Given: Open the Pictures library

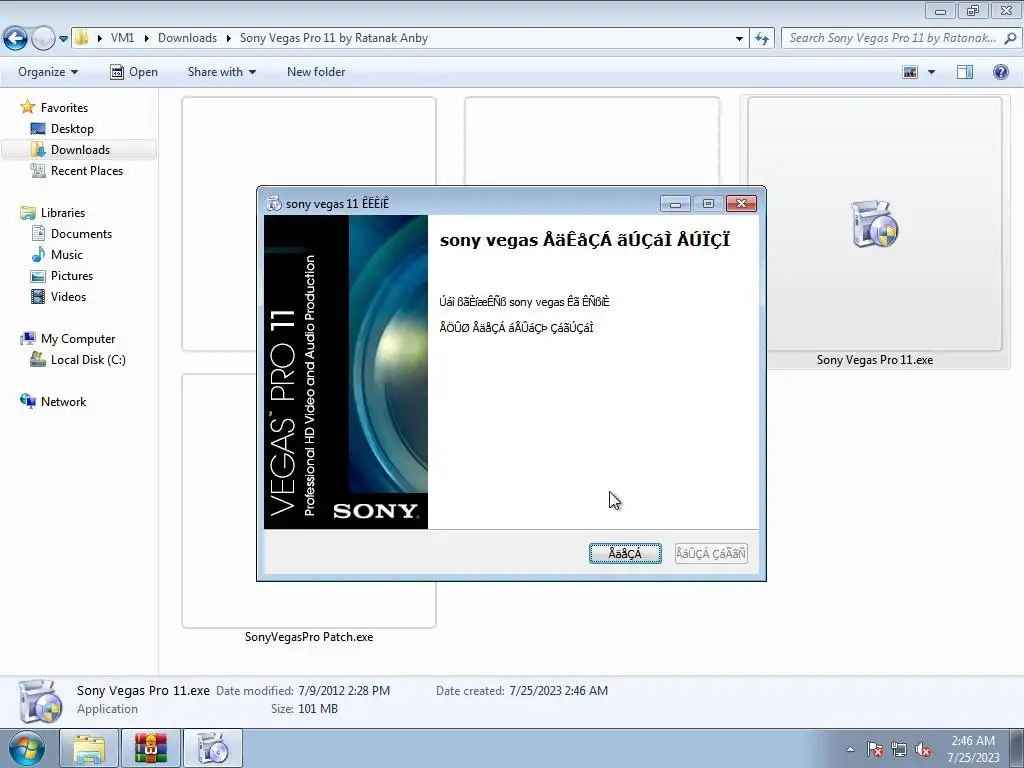Looking at the screenshot, I should pos(72,276).
